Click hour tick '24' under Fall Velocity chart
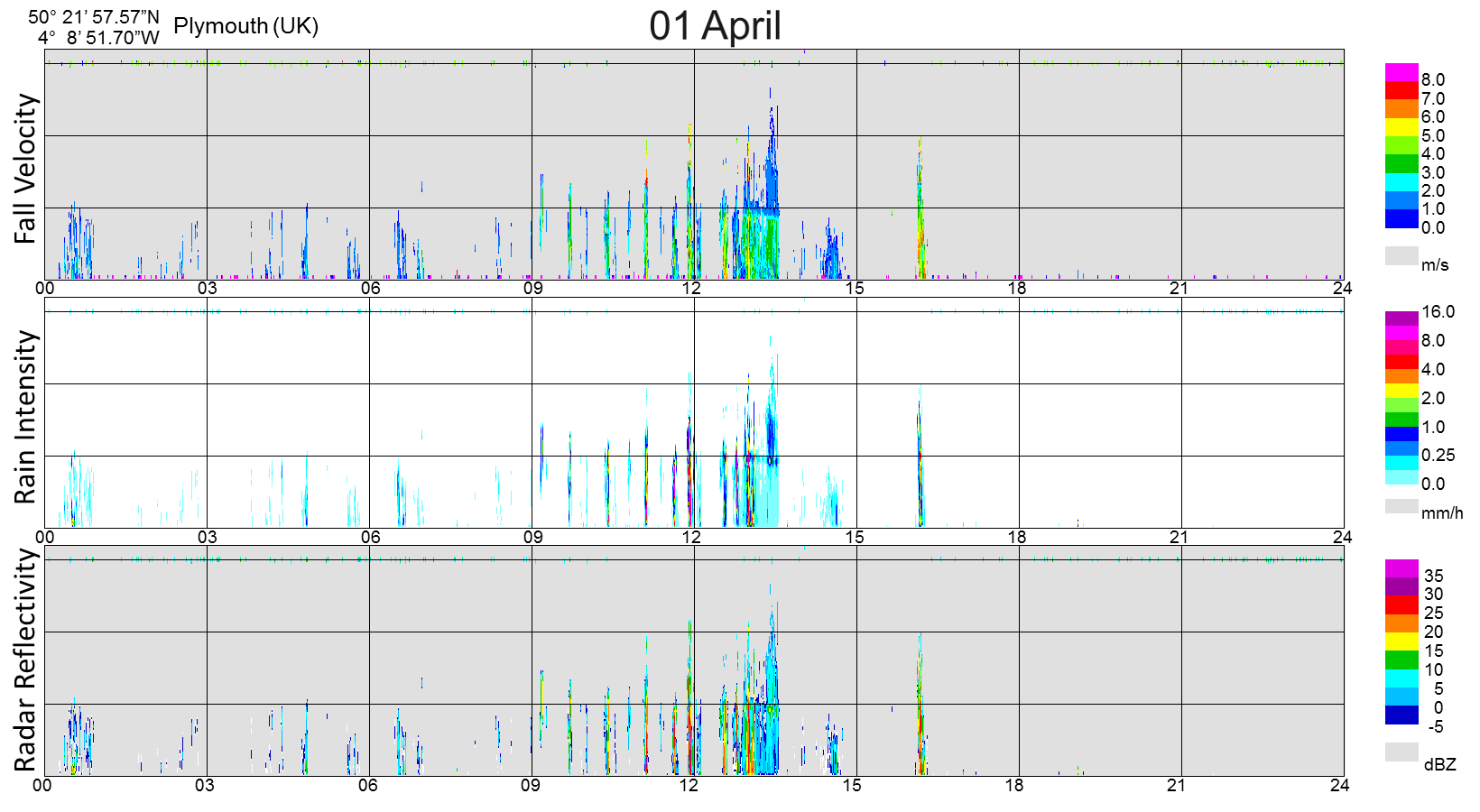This screenshot has width=1480, height=812. tap(1342, 289)
